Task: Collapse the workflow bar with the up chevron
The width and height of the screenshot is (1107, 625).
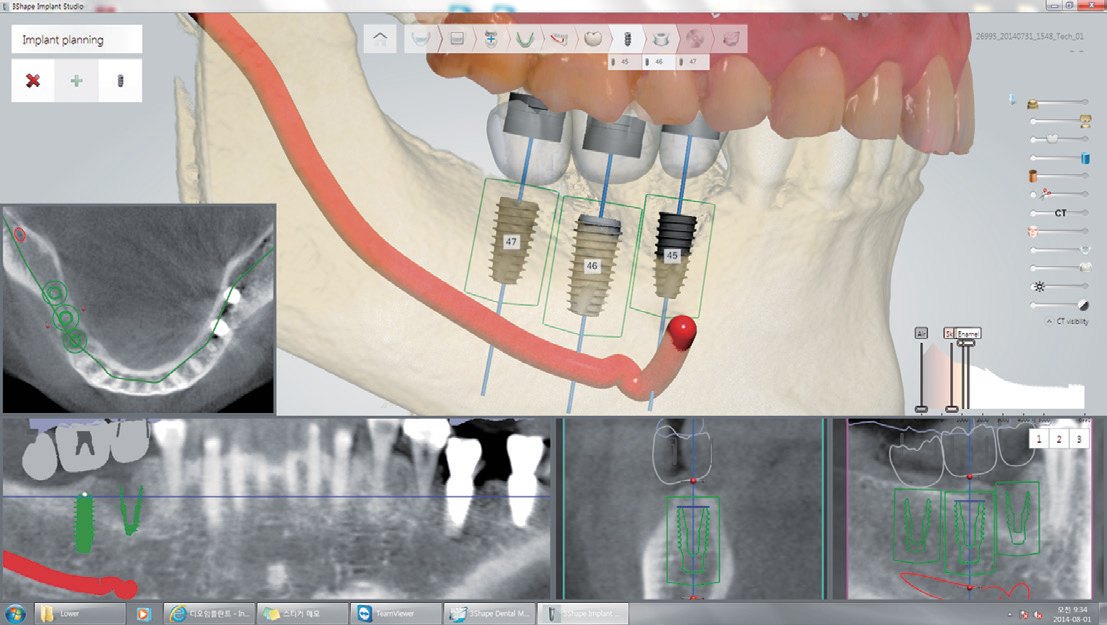Action: [x=380, y=38]
